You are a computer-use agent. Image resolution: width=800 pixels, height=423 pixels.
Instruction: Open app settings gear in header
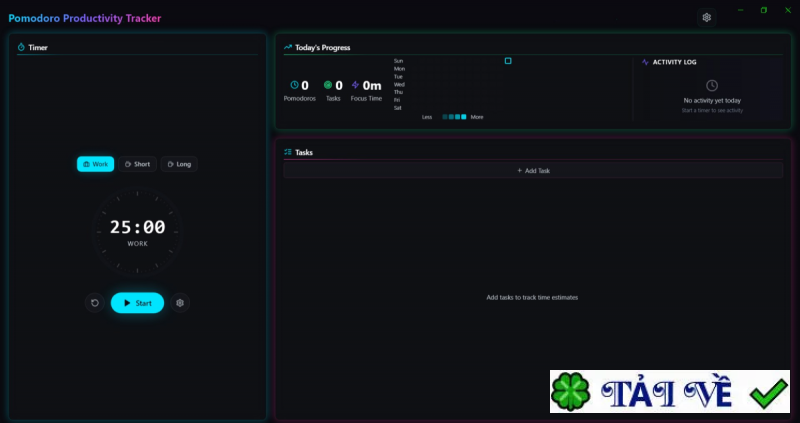(706, 18)
